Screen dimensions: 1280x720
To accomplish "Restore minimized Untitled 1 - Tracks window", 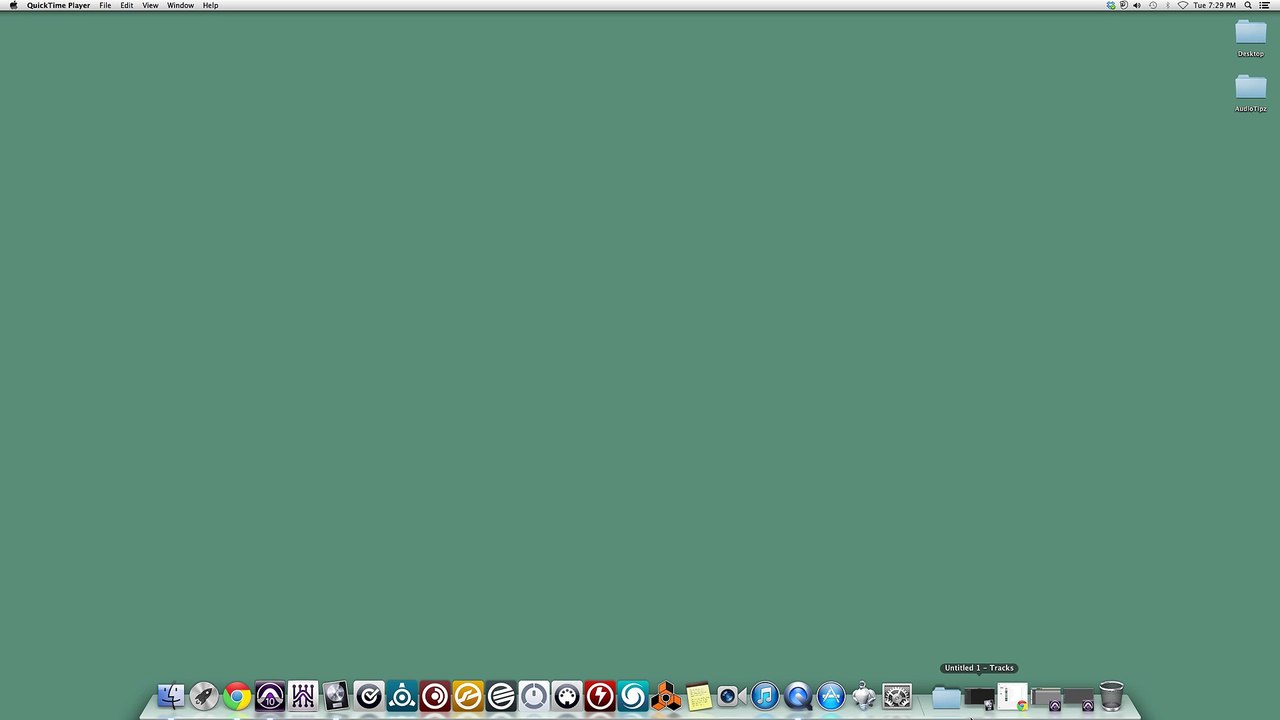I will [979, 697].
